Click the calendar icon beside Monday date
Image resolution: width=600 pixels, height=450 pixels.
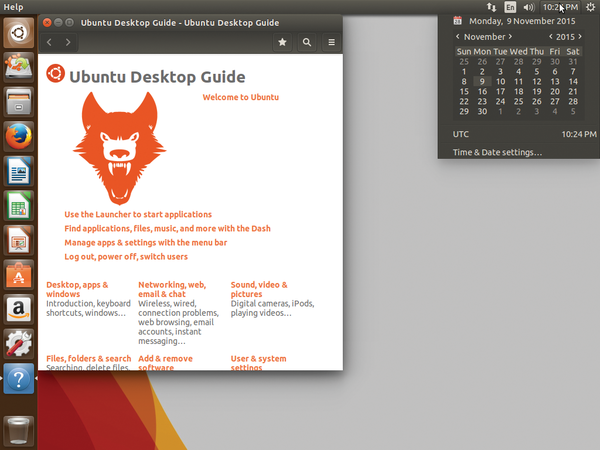coord(458,21)
